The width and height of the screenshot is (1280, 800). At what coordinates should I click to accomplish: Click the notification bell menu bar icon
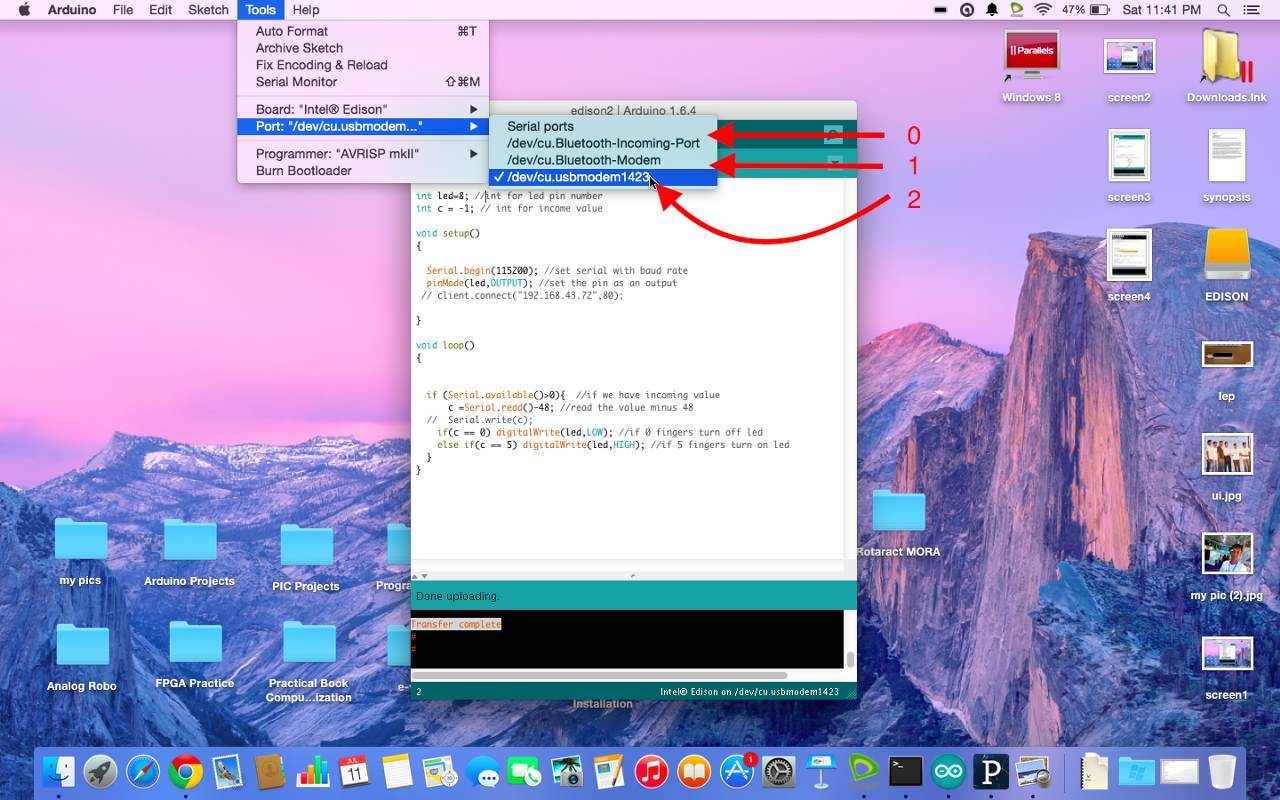pos(993,10)
